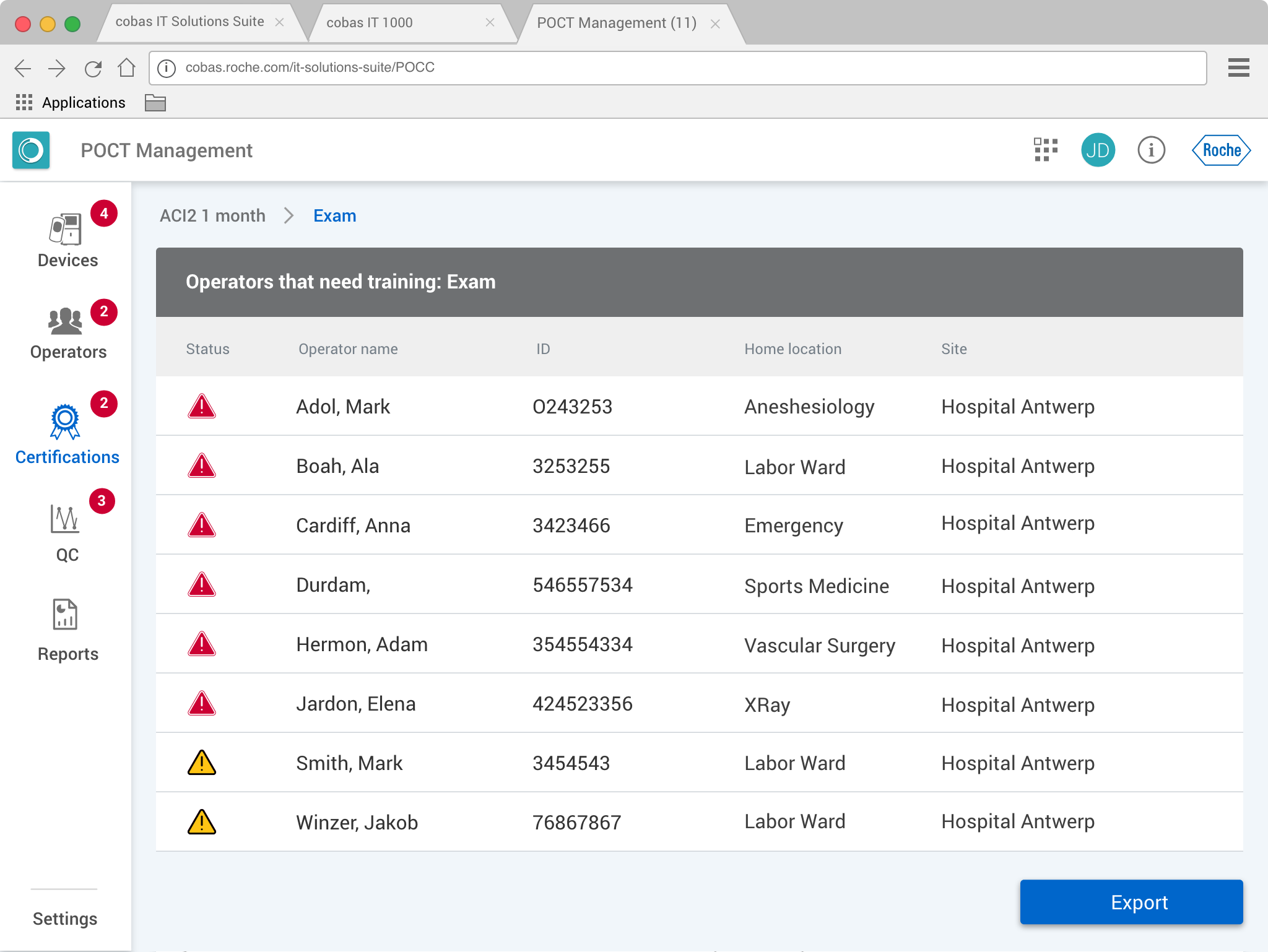The image size is (1268, 952).
Task: Click the information icon in app header
Action: [x=1151, y=150]
